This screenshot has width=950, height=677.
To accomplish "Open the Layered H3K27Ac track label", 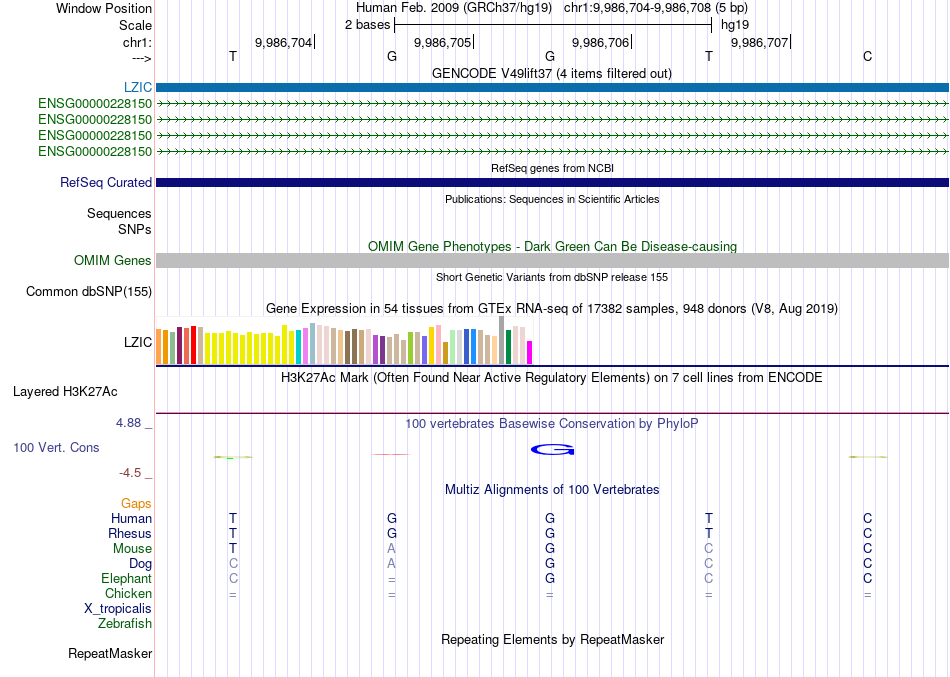I will coord(65,392).
